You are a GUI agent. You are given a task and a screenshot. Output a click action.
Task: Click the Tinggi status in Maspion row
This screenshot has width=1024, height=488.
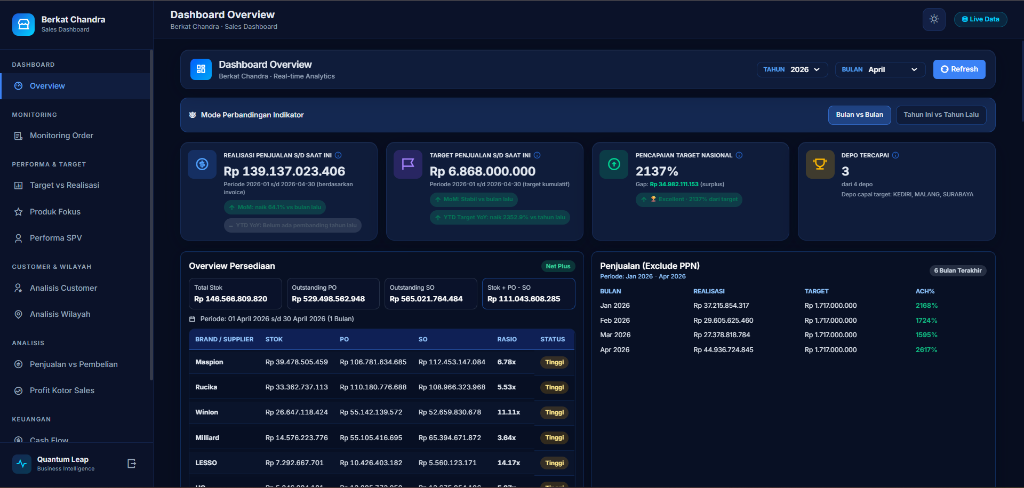(554, 363)
